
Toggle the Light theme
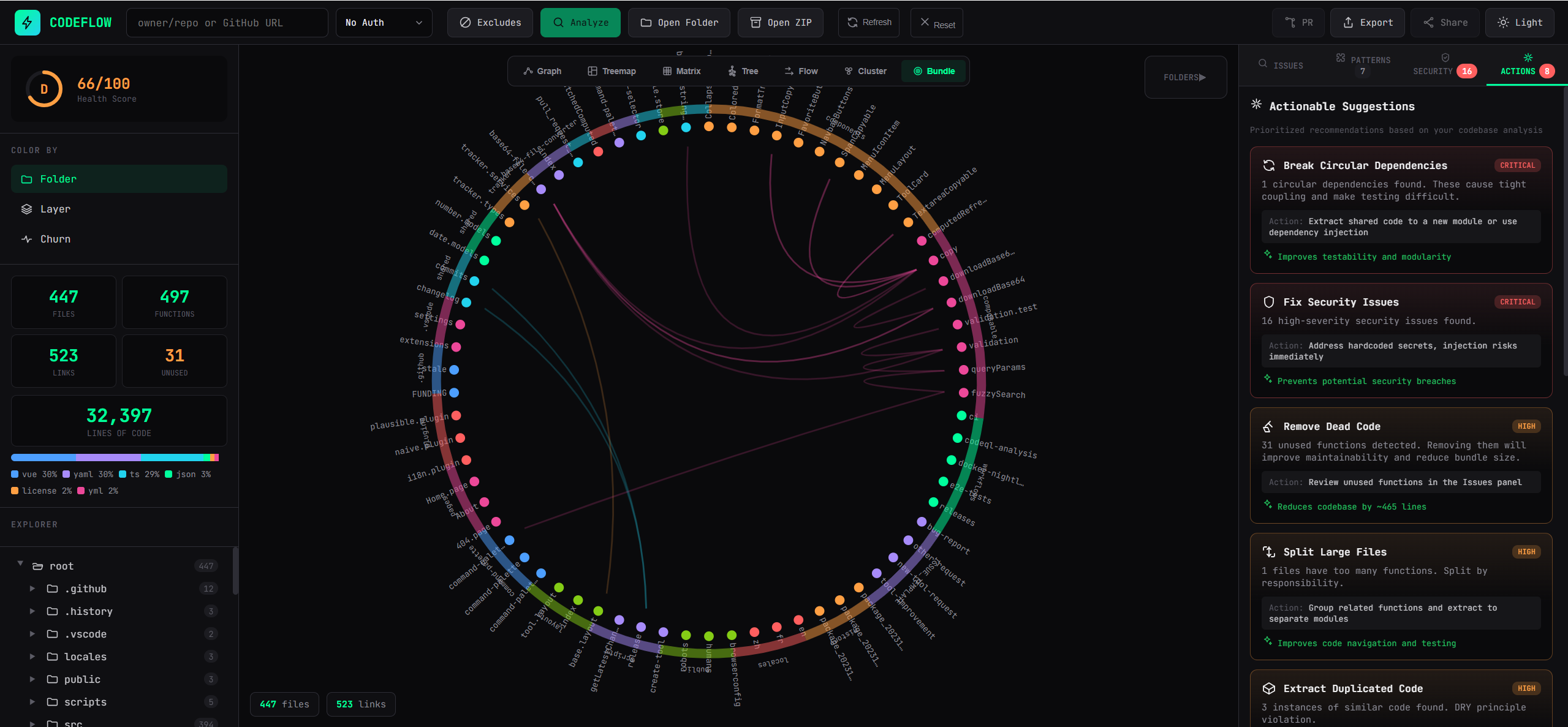click(x=1520, y=23)
